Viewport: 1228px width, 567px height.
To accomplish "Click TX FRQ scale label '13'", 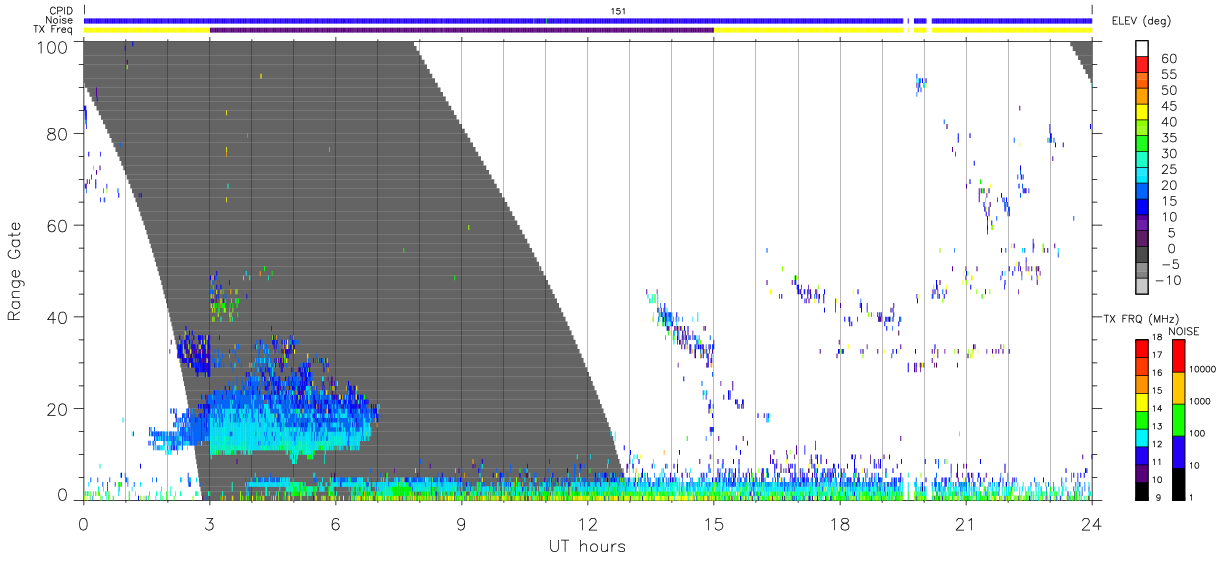I will tap(1158, 426).
